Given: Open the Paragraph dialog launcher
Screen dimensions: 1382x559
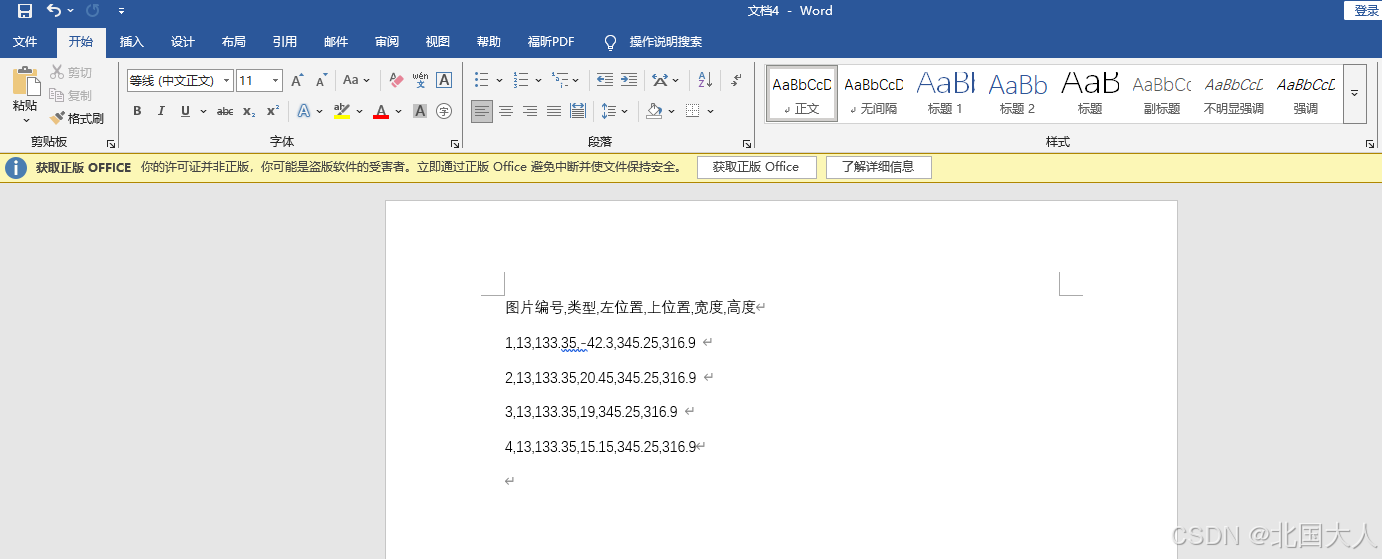Looking at the screenshot, I should tap(747, 144).
